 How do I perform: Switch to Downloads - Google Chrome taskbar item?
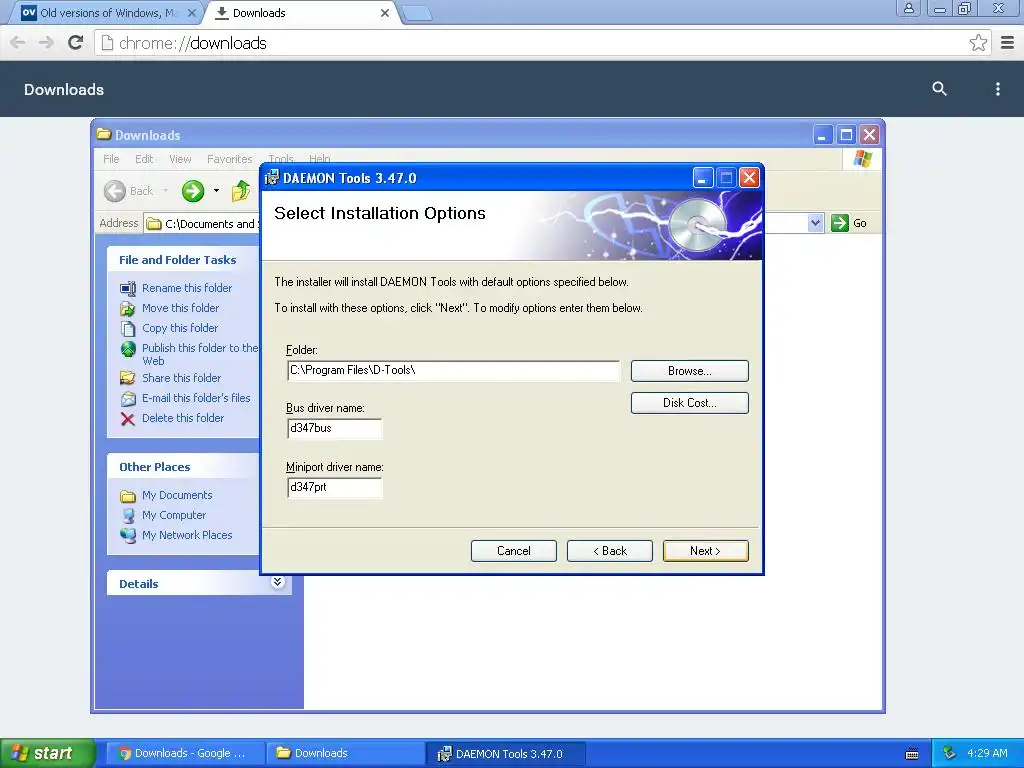pyautogui.click(x=185, y=753)
